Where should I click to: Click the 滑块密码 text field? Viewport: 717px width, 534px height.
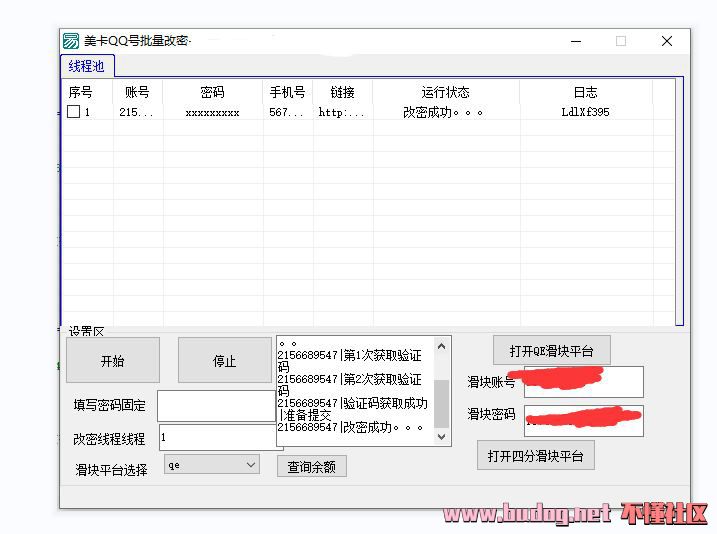583,420
